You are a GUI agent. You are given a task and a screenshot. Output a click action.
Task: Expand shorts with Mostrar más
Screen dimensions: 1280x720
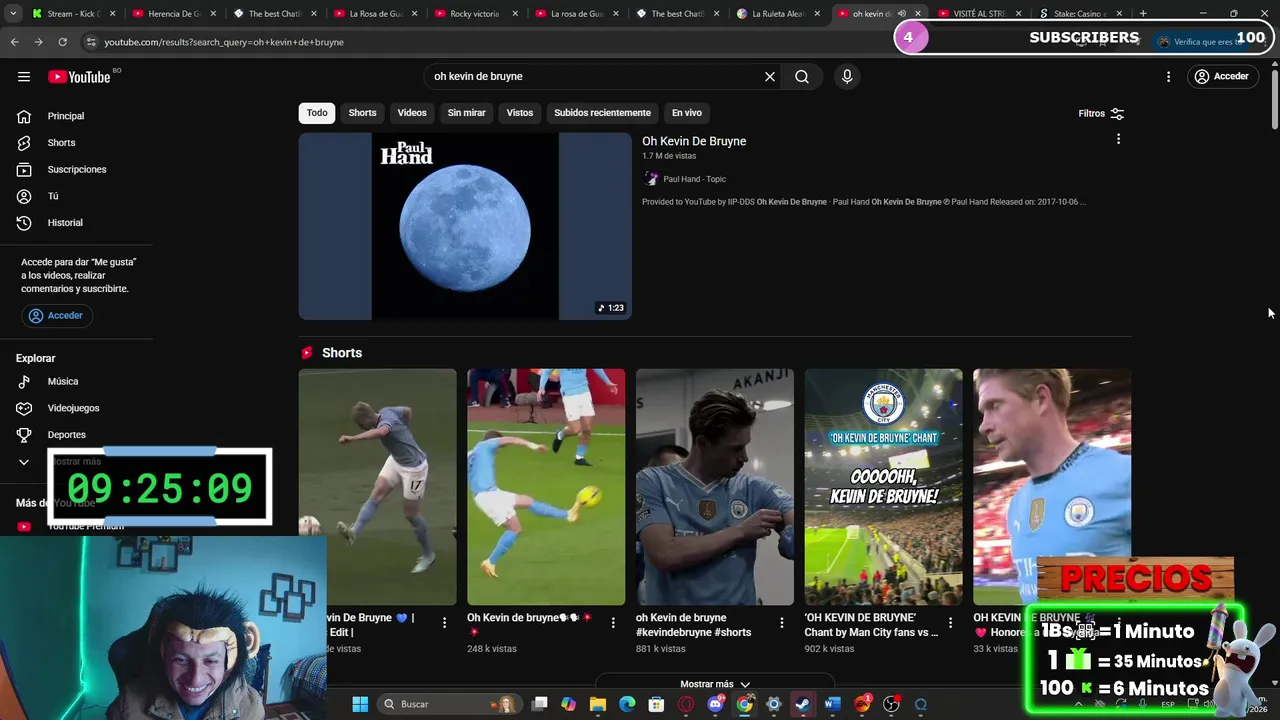715,684
